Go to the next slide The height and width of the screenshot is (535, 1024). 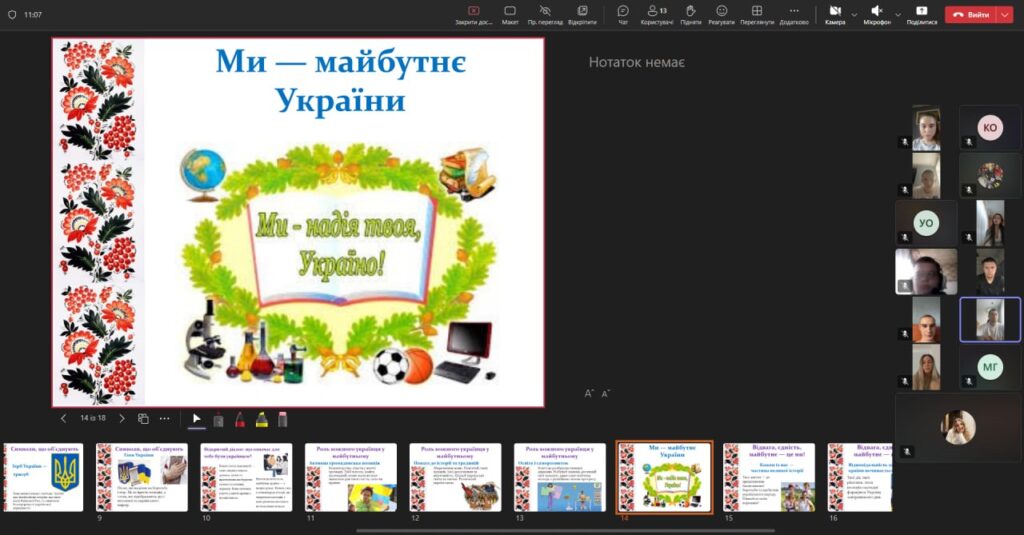pyautogui.click(x=122, y=418)
